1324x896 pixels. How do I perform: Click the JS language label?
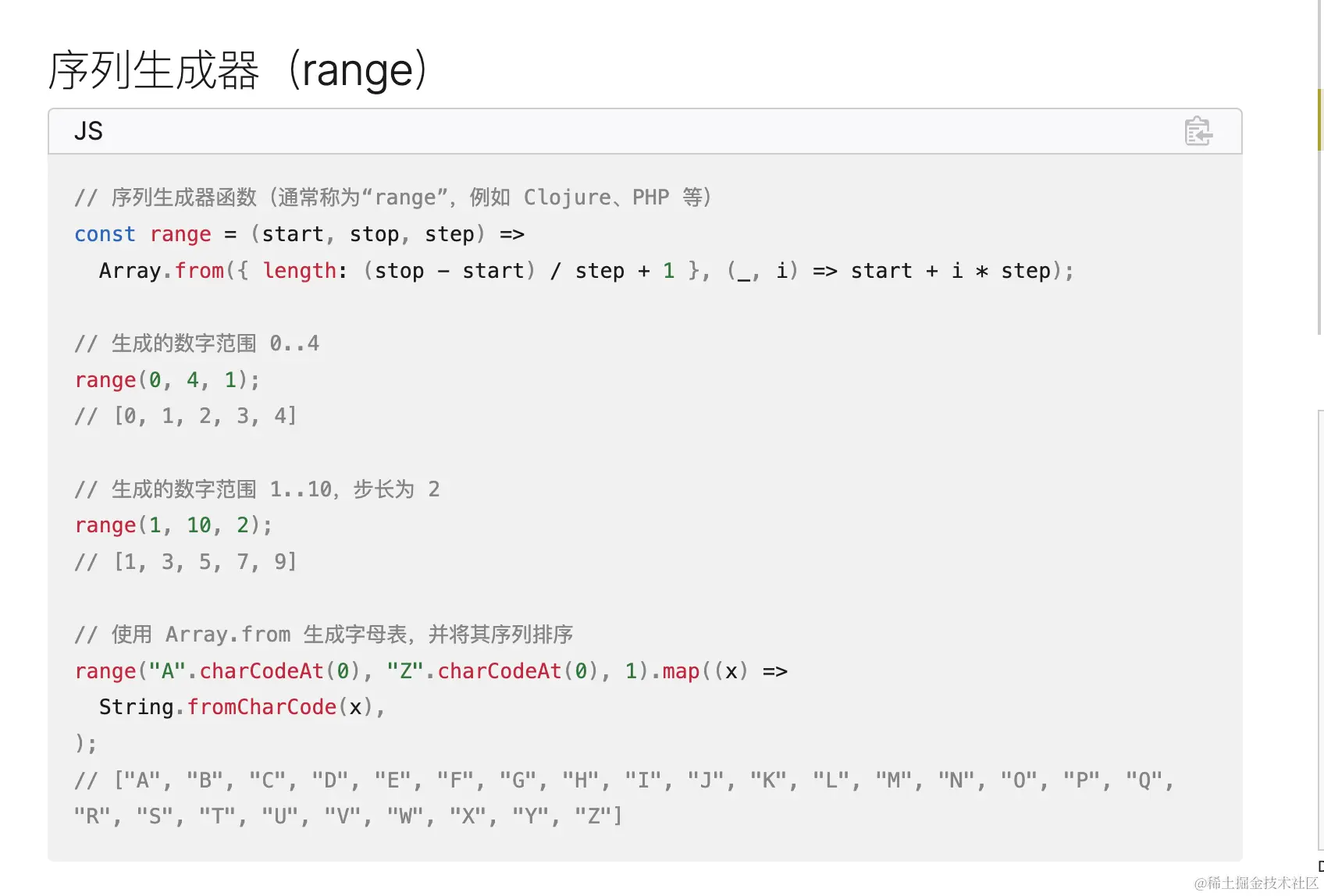88,131
